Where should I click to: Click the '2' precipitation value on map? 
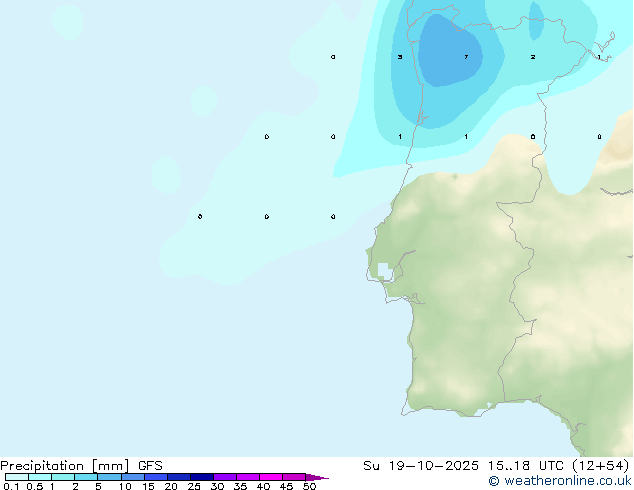coord(533,57)
